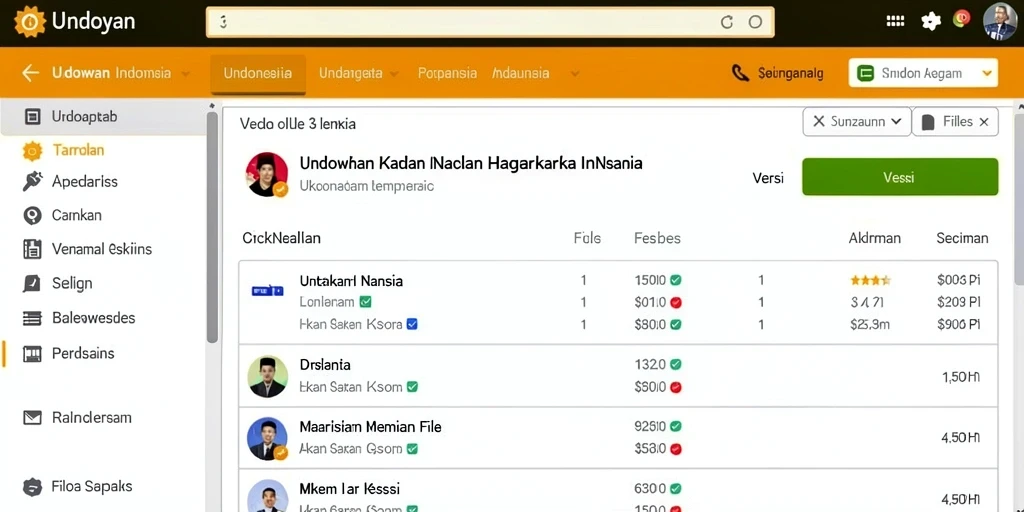Click the red-hat profile photo by title
1024x512 pixels.
[267, 174]
